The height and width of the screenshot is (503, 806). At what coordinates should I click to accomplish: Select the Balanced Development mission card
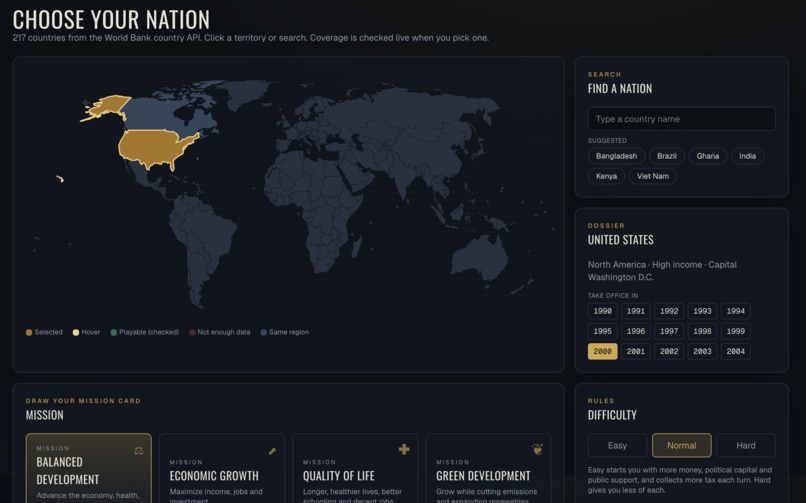click(89, 468)
